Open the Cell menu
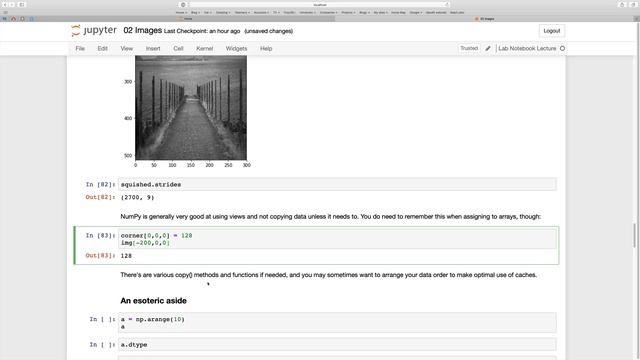This screenshot has width=640, height=360. coord(178,48)
